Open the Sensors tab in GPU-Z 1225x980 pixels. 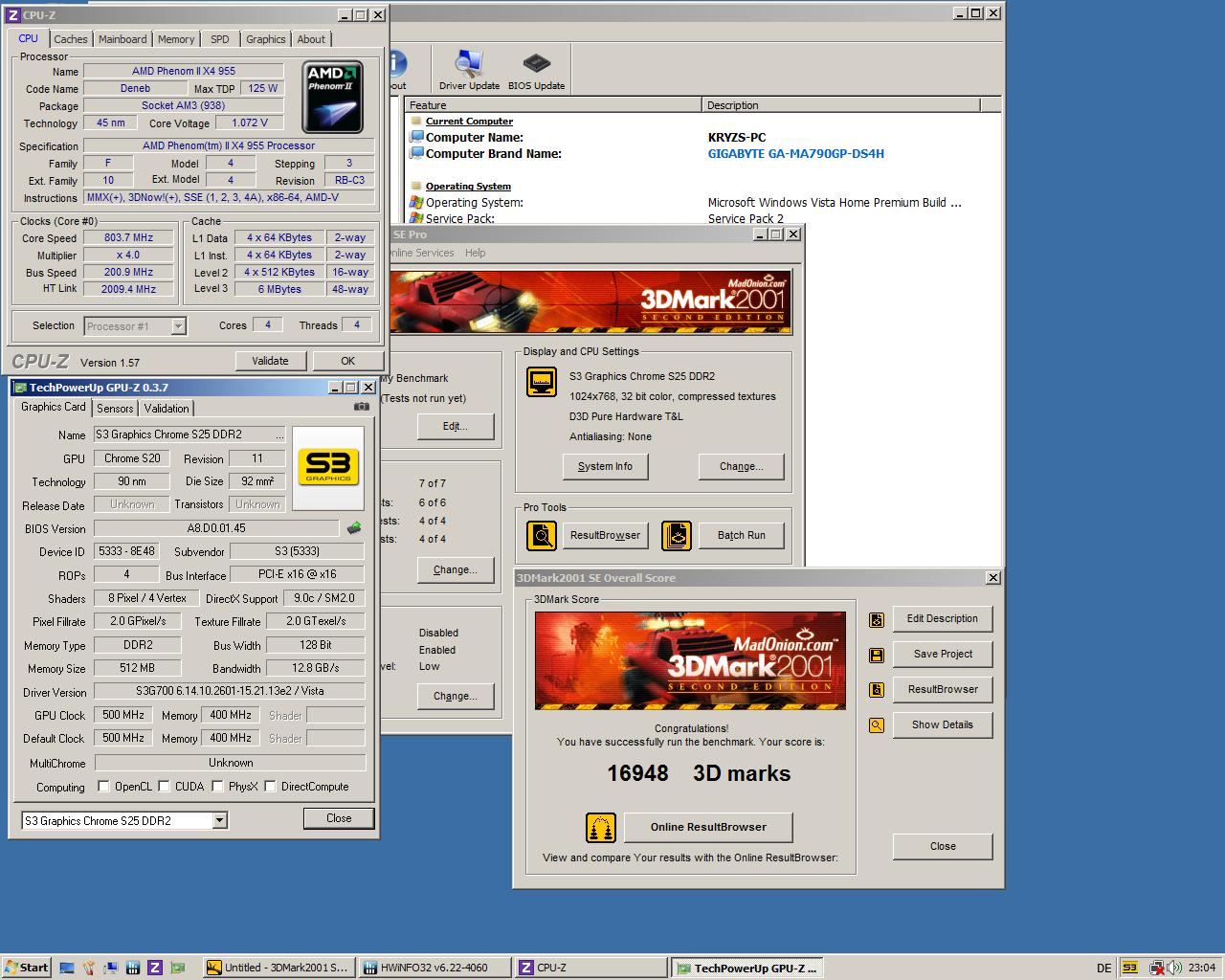[115, 409]
